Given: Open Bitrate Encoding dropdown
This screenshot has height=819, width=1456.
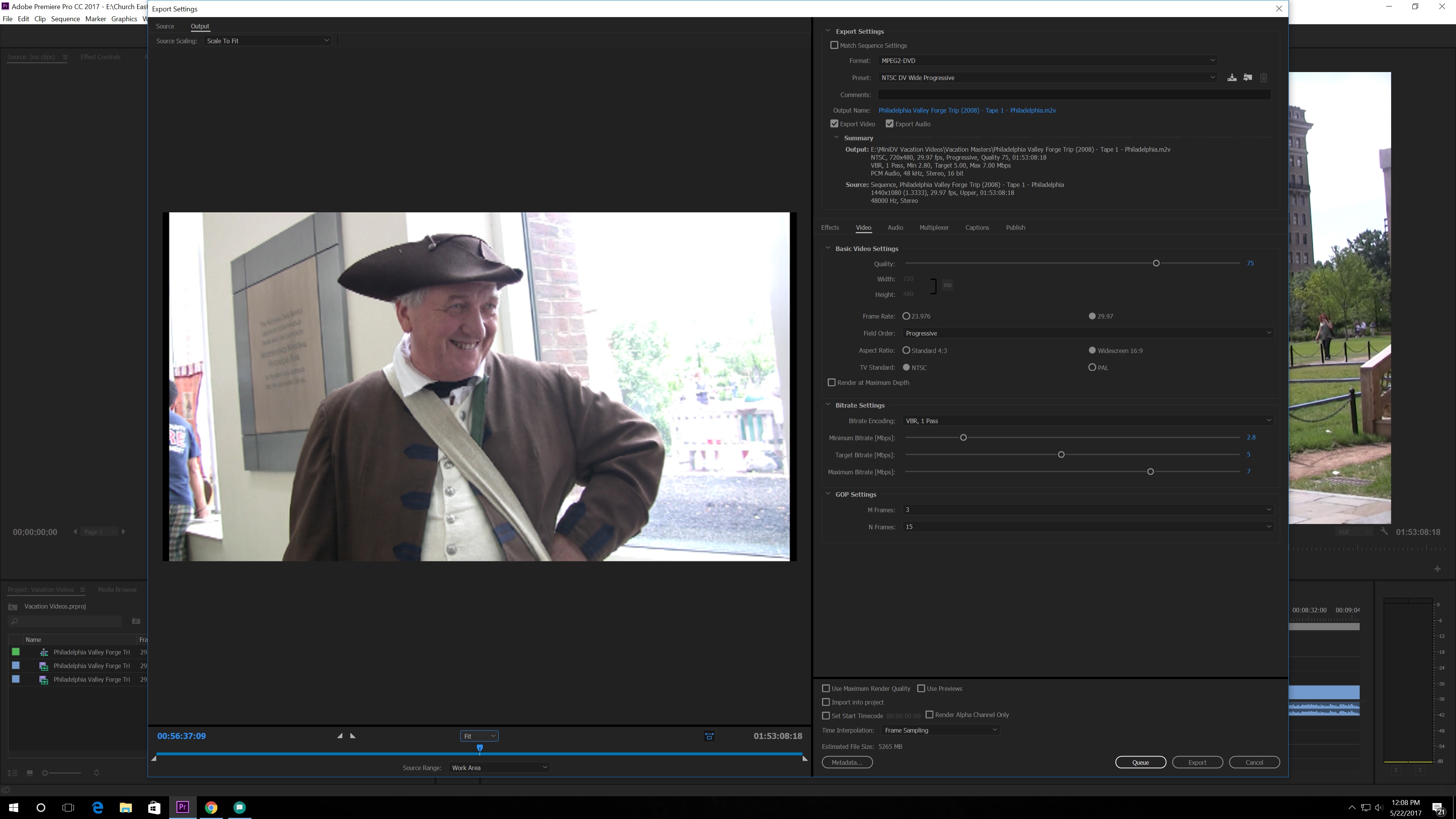Looking at the screenshot, I should point(1088,420).
